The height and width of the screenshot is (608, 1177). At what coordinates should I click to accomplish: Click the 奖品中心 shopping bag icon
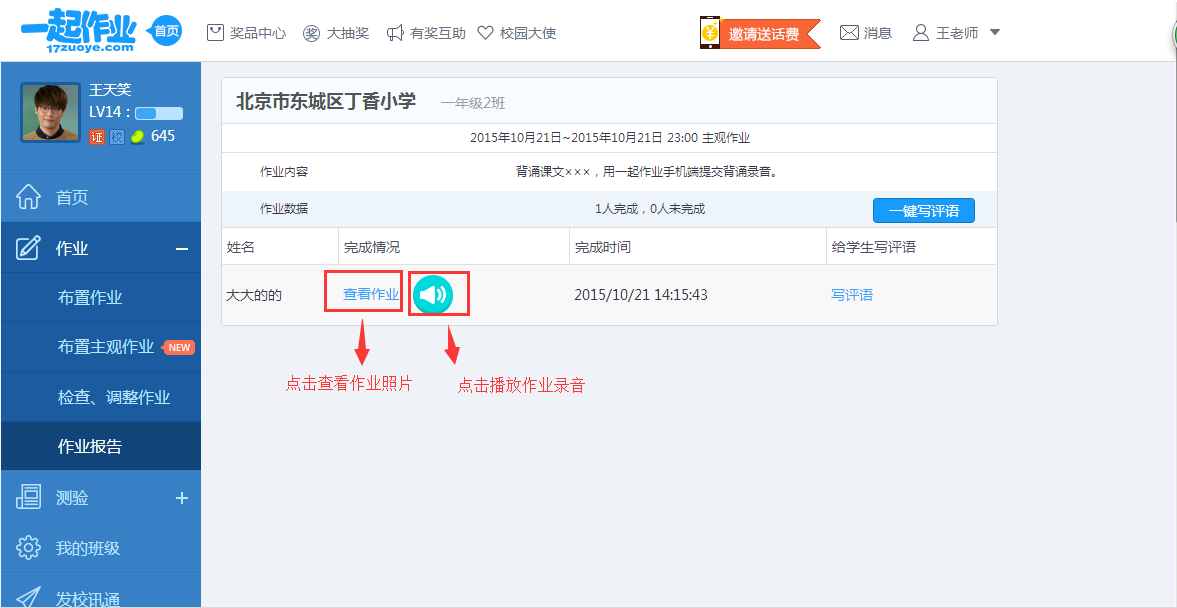click(215, 33)
